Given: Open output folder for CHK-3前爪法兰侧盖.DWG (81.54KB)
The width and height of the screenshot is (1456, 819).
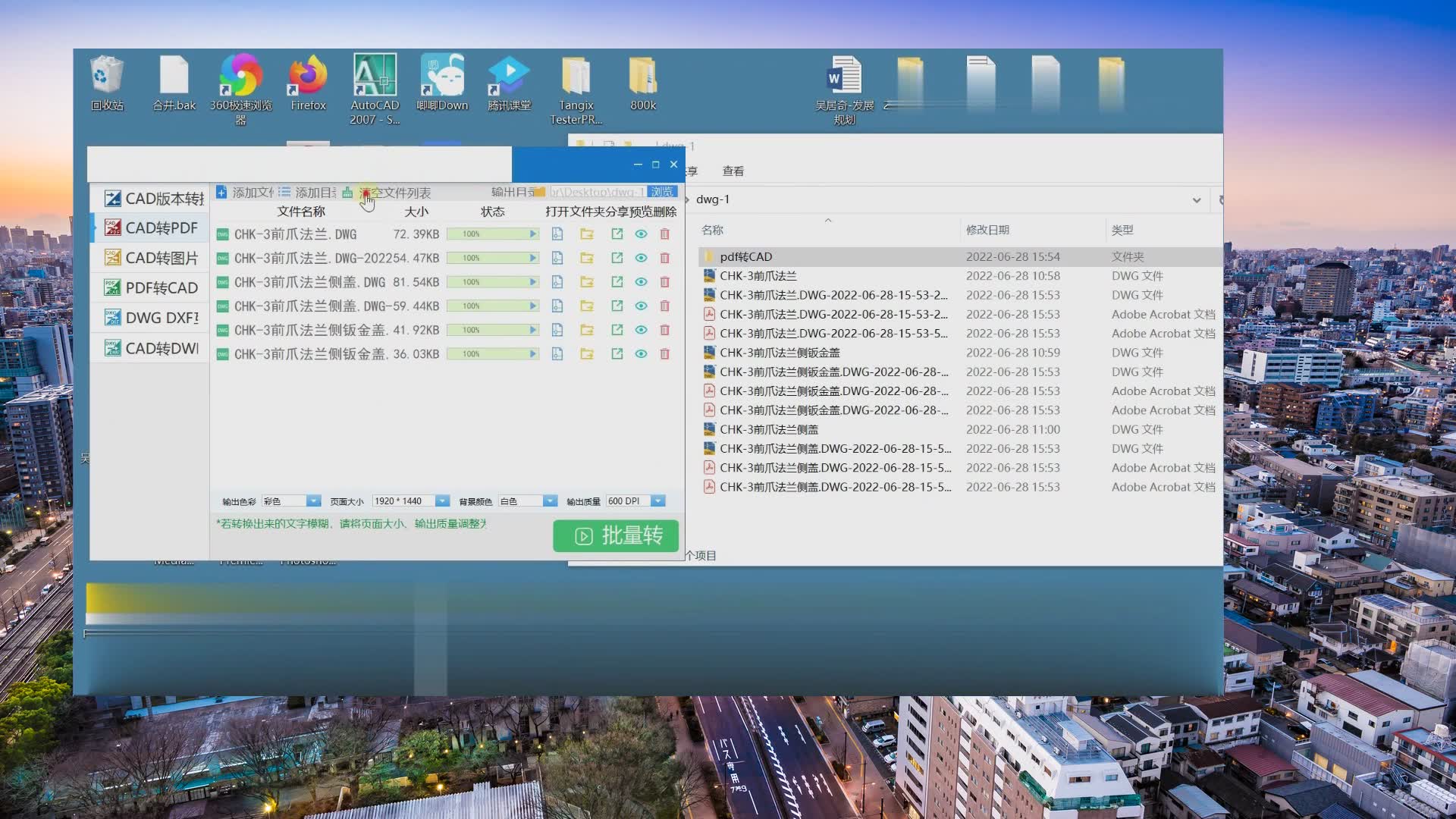Looking at the screenshot, I should pyautogui.click(x=587, y=282).
